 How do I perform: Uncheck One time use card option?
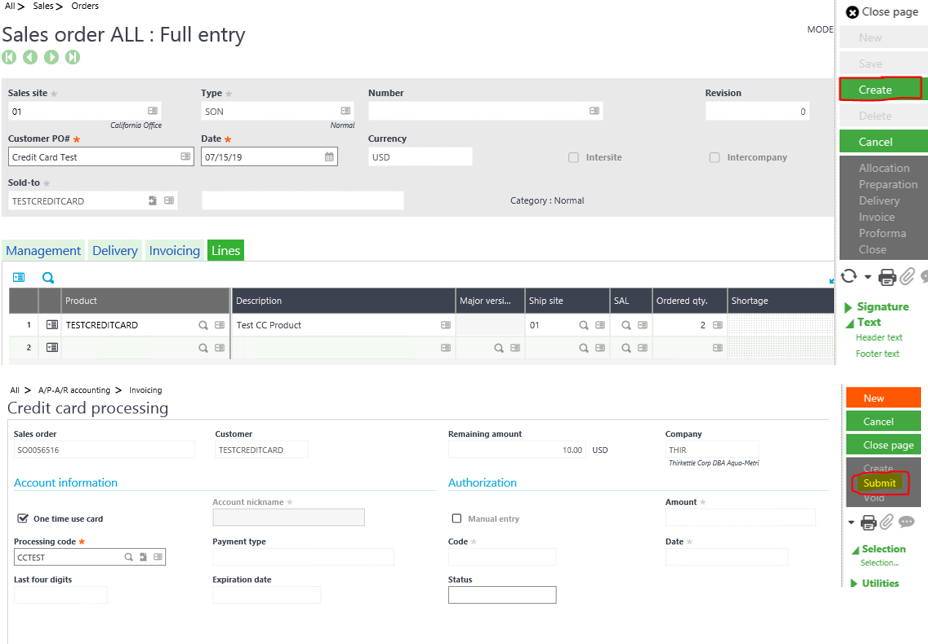tap(23, 519)
